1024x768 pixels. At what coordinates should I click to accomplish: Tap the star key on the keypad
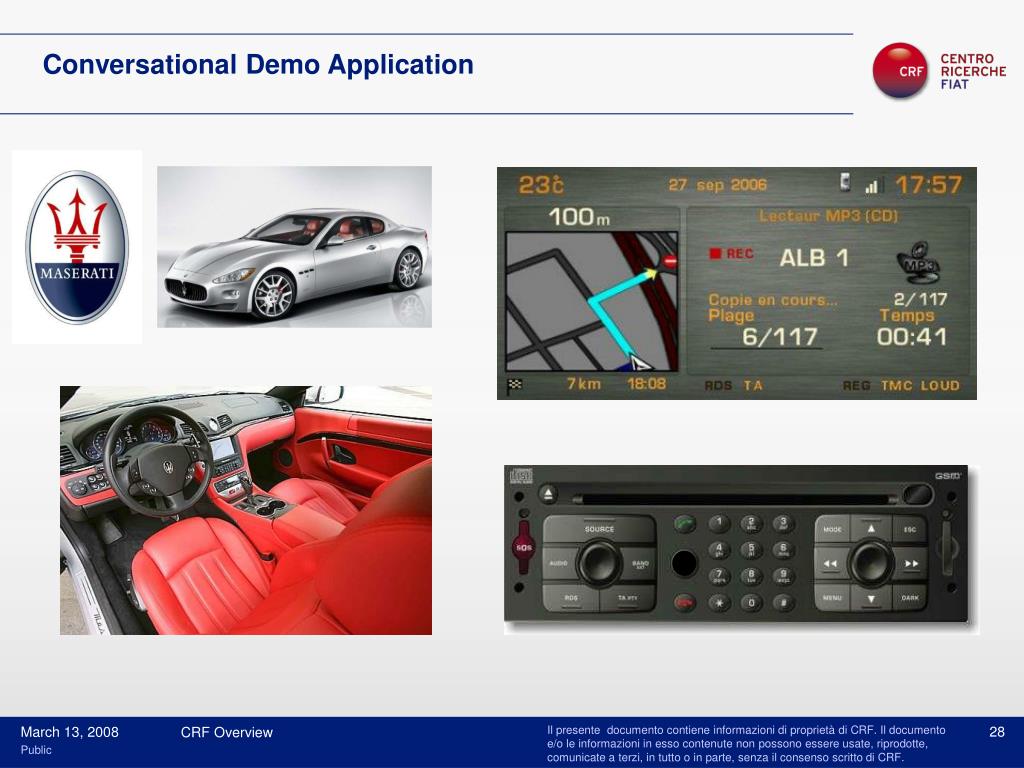[719, 602]
